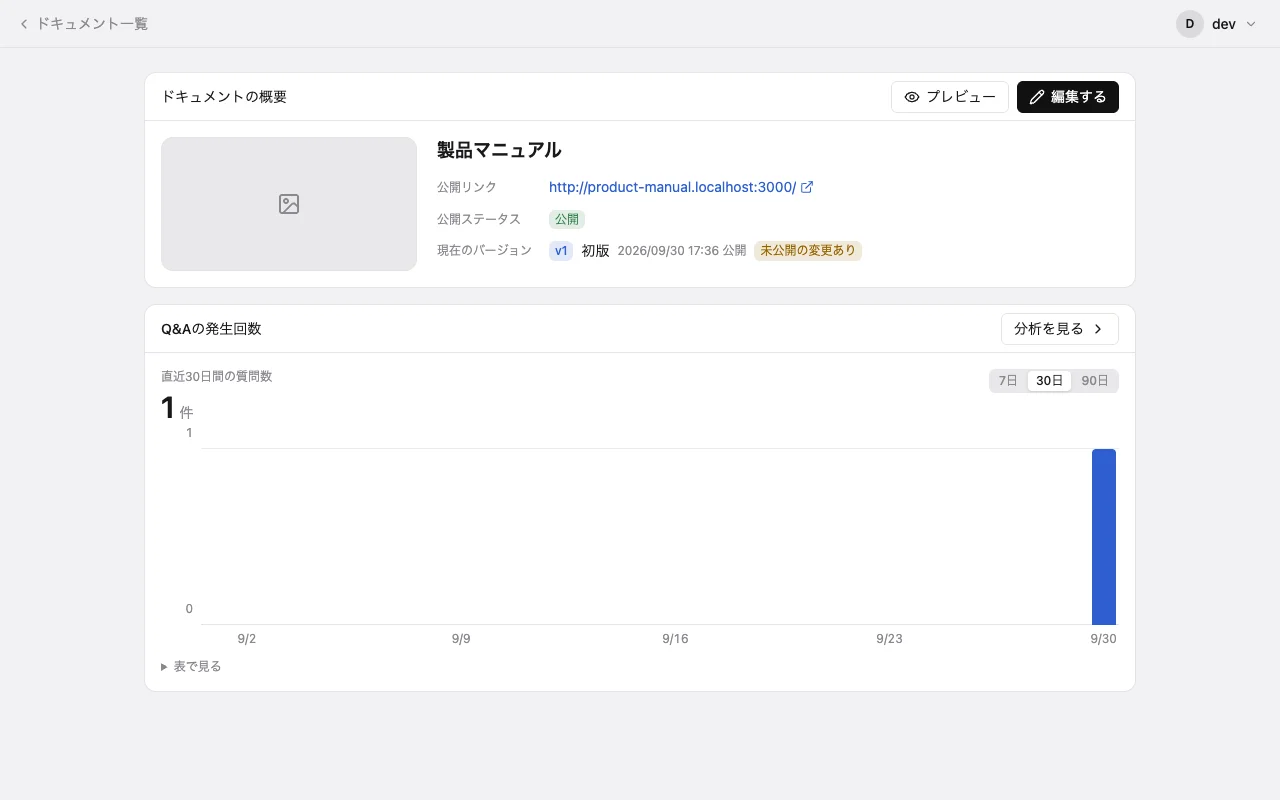Click the 公開 status badge
This screenshot has width=1280, height=800.
567,219
